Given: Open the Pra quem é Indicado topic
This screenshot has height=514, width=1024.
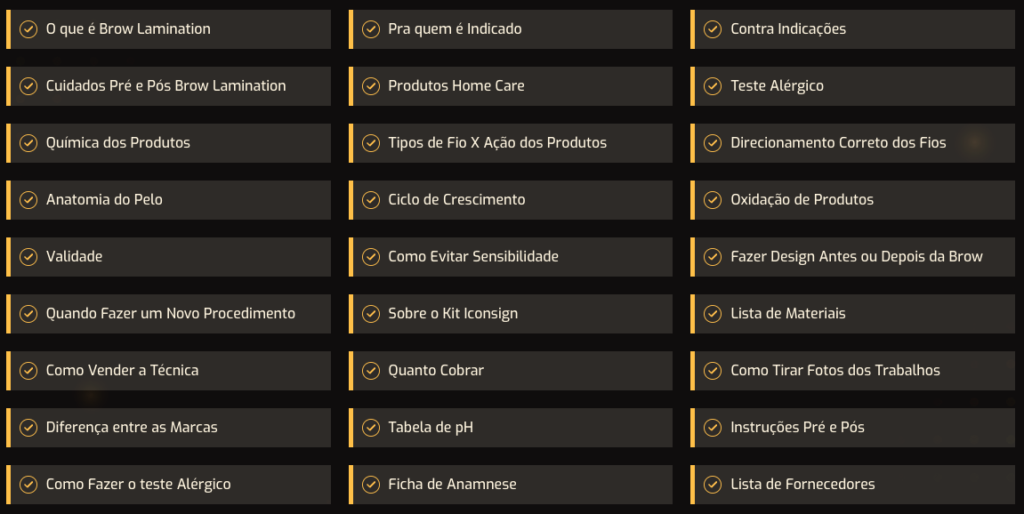Looking at the screenshot, I should coord(511,29).
